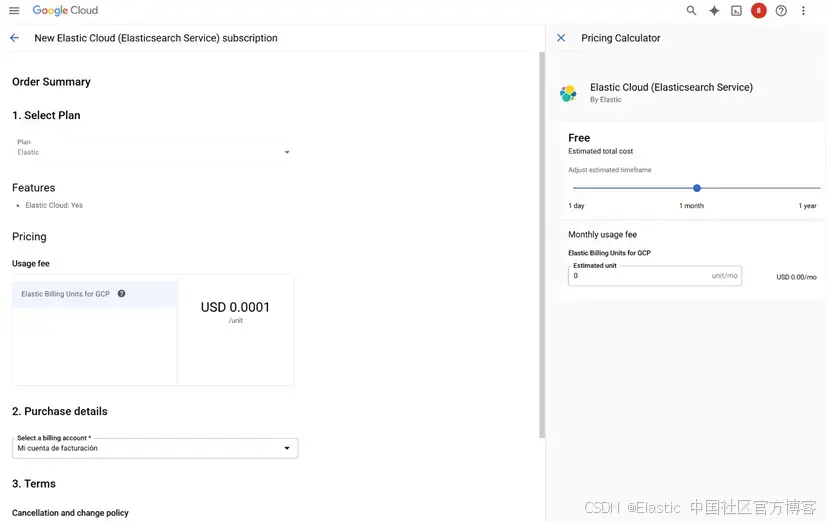Open the red notifications badge
Screen dimensions: 828x523
coord(759,11)
